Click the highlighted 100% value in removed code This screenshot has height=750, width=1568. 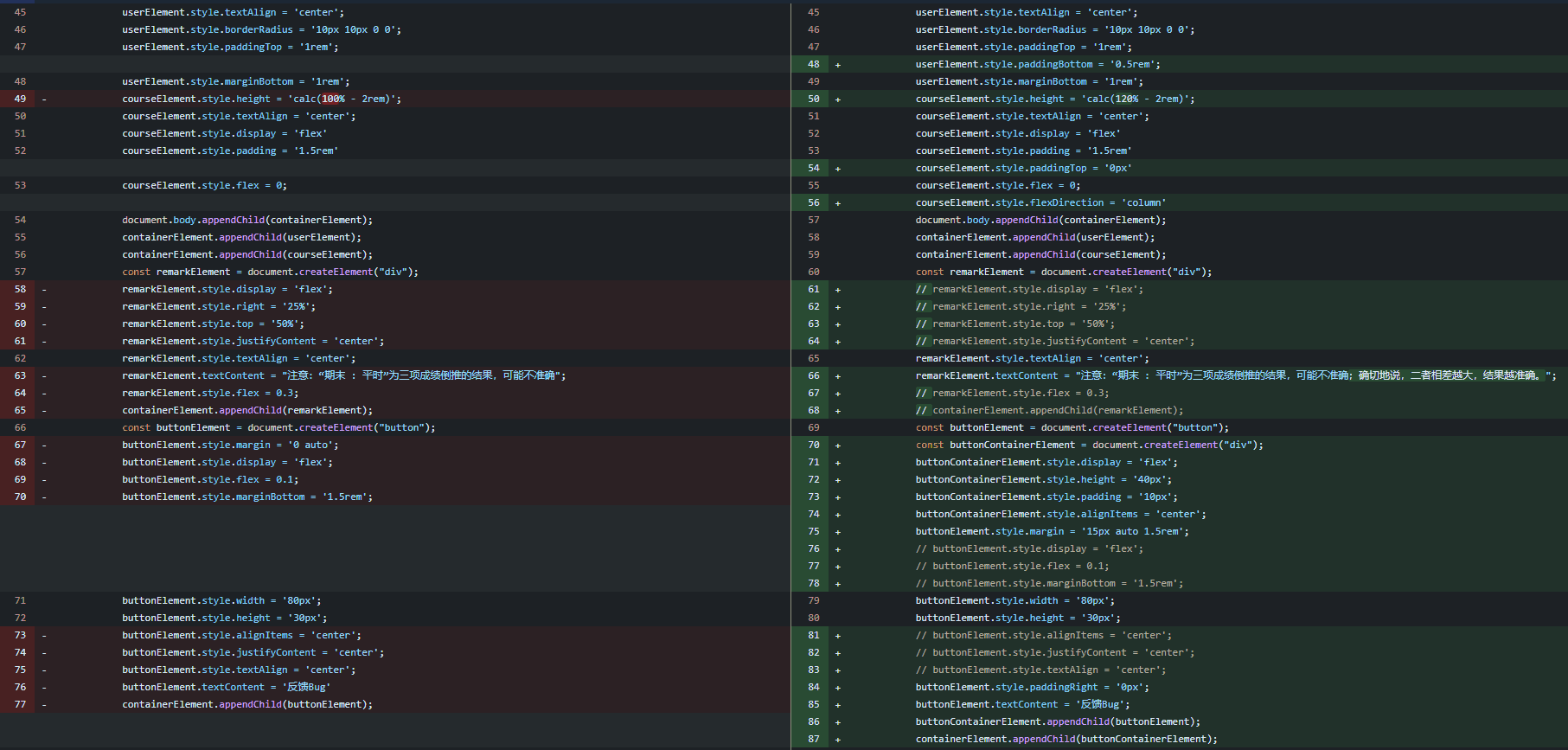(x=333, y=99)
